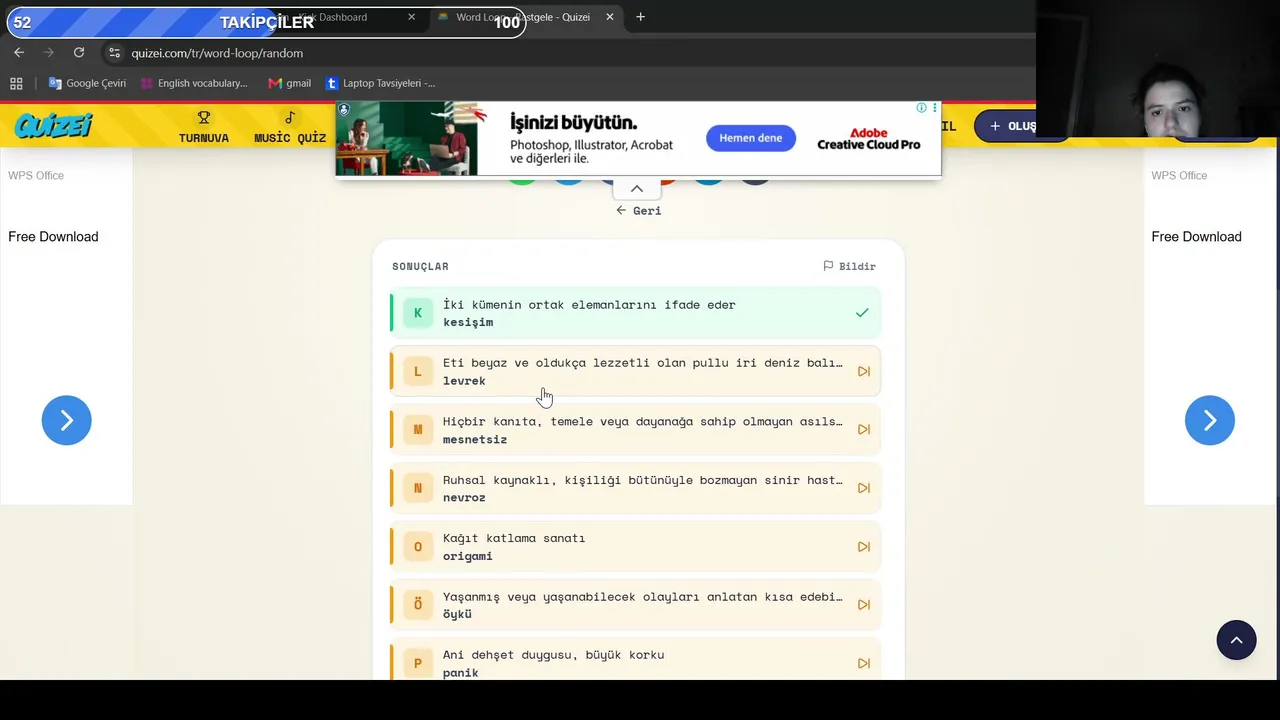The image size is (1280, 720).
Task: Click the skip icon on the öykü row
Action: tap(864, 605)
